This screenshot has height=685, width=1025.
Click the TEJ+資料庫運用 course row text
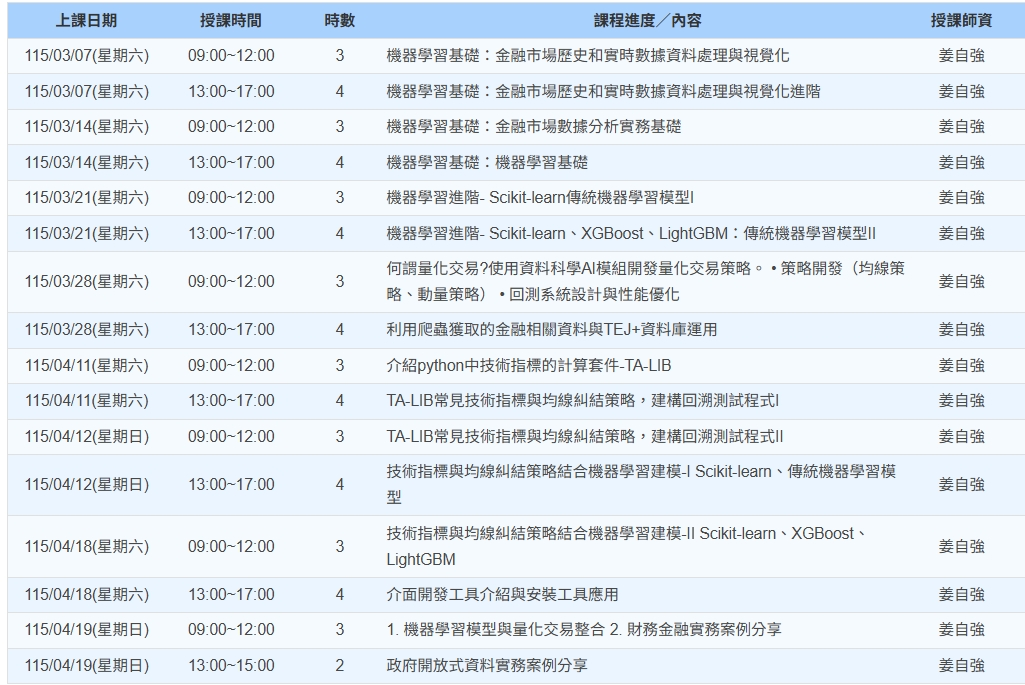[551, 330]
